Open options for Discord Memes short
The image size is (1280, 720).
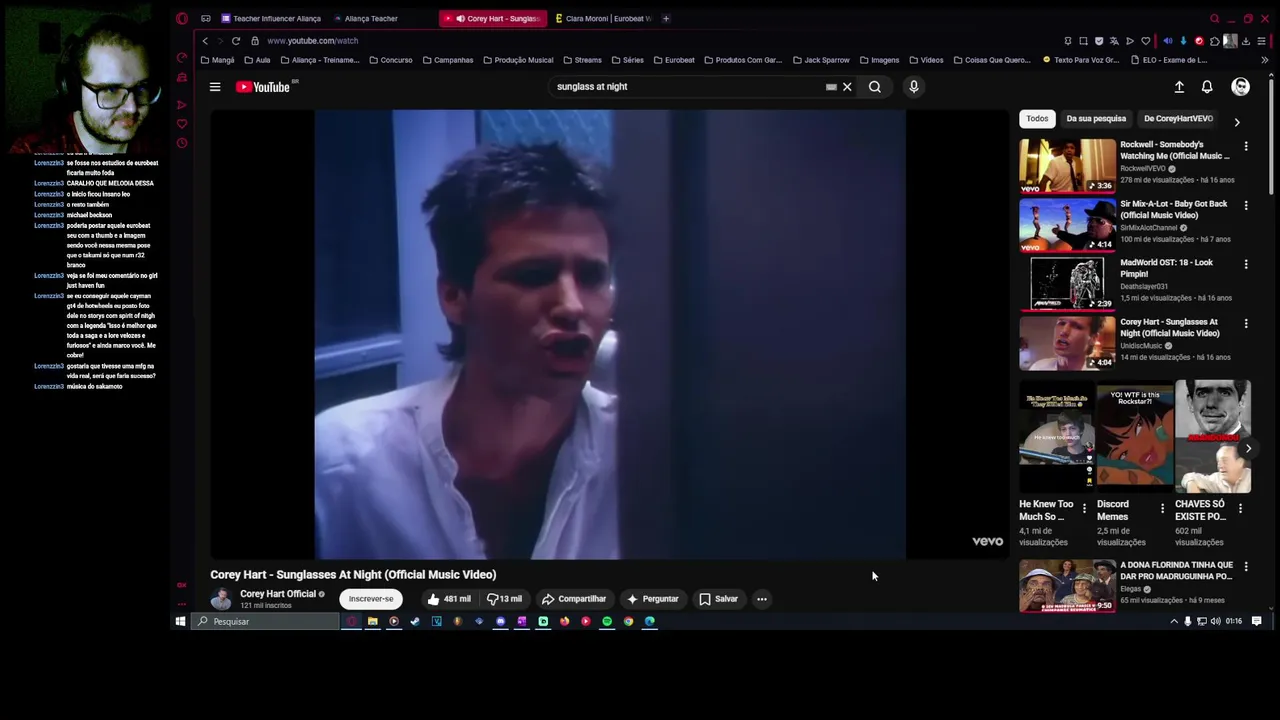(x=1162, y=509)
